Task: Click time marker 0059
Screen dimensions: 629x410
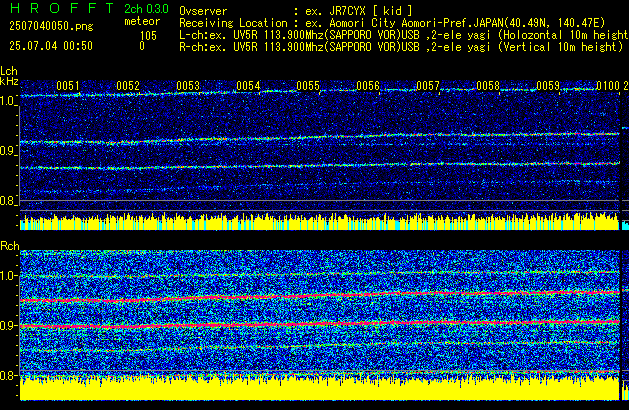Action: [548, 86]
